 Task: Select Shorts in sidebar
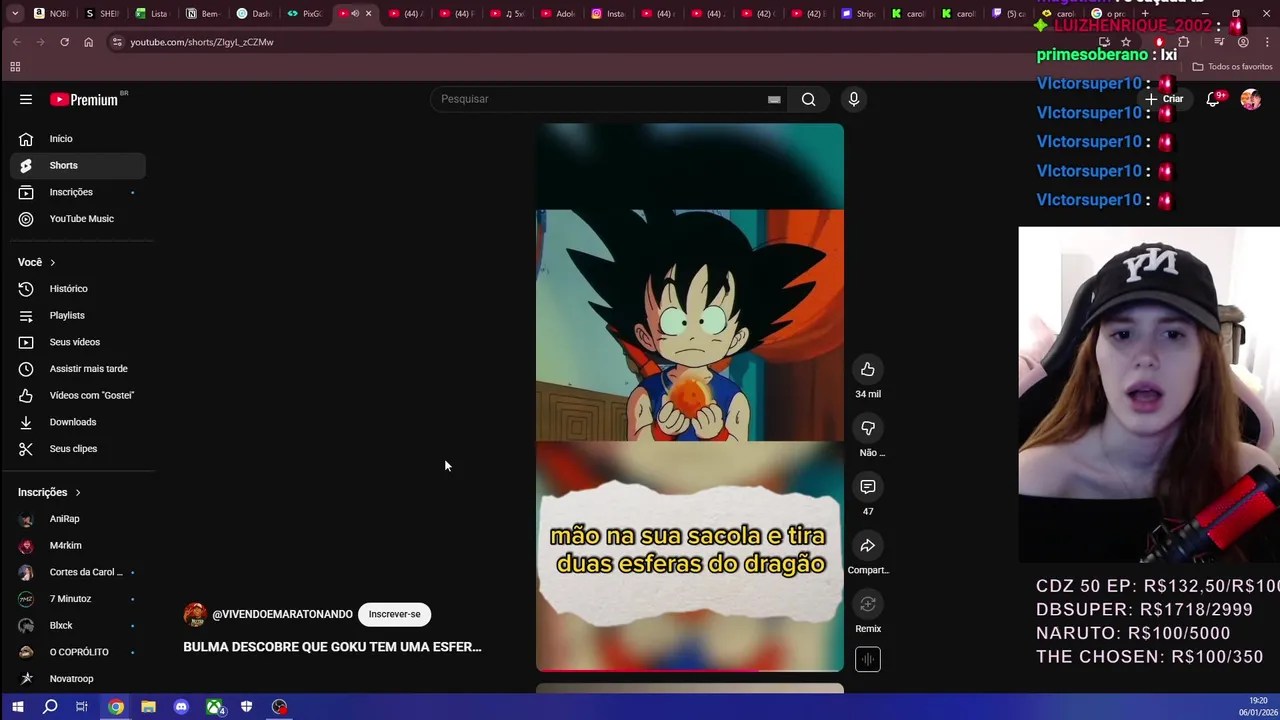(x=78, y=165)
